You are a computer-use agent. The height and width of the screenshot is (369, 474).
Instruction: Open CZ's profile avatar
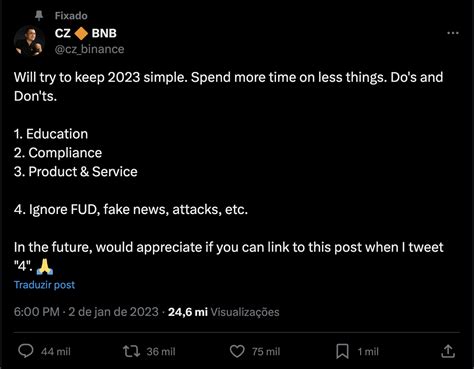[29, 41]
